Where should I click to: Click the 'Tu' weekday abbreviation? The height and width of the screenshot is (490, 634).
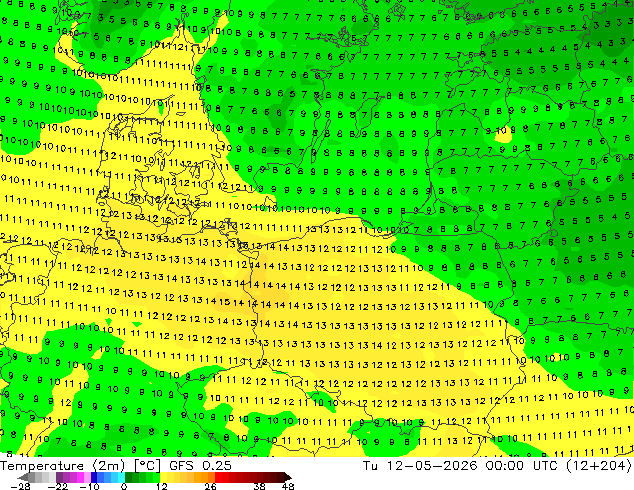370,466
